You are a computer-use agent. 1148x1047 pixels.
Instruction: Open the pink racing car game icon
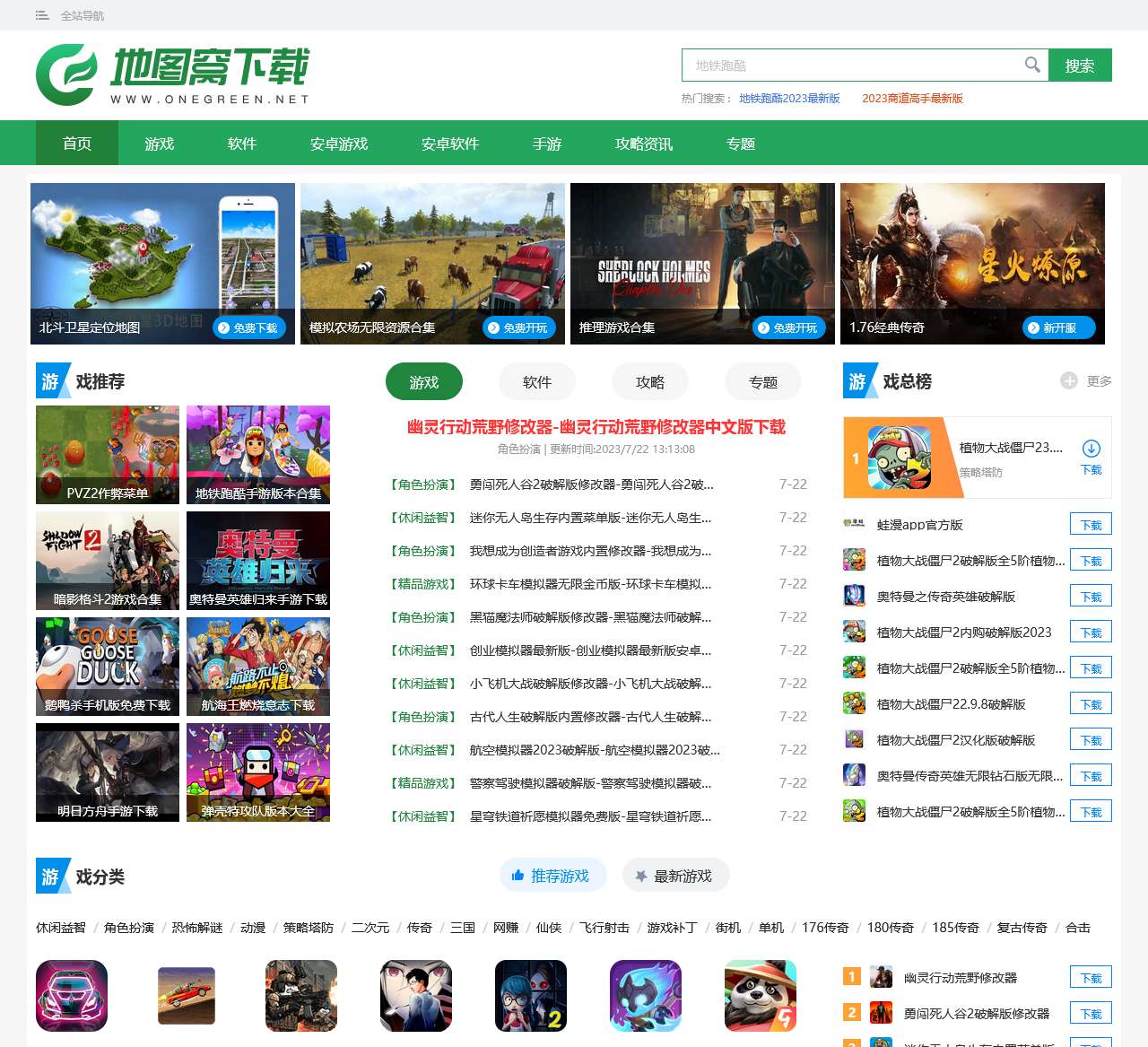72,995
